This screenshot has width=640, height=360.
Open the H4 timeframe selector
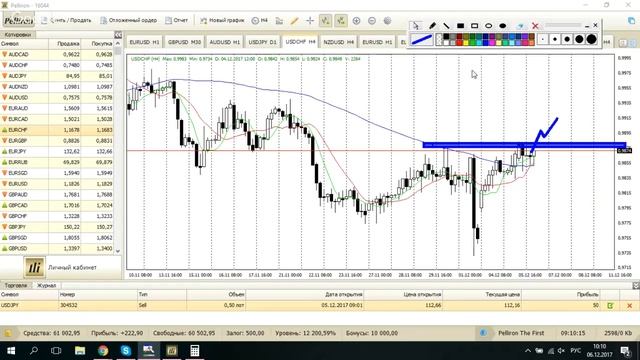(260, 20)
